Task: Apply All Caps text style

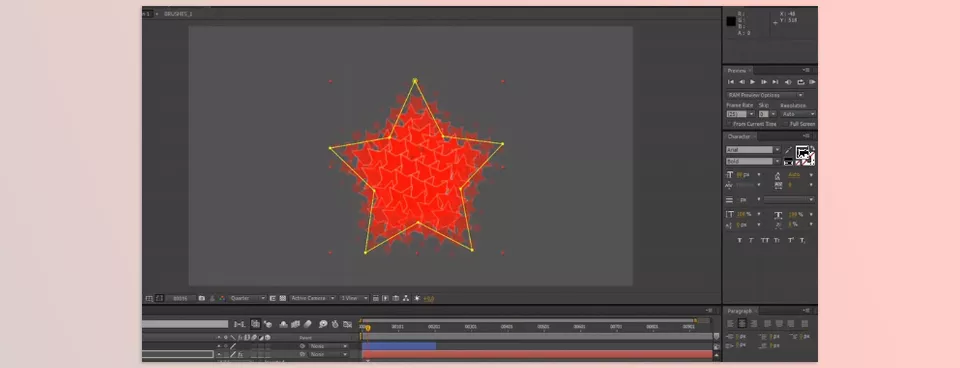Action: pos(764,240)
